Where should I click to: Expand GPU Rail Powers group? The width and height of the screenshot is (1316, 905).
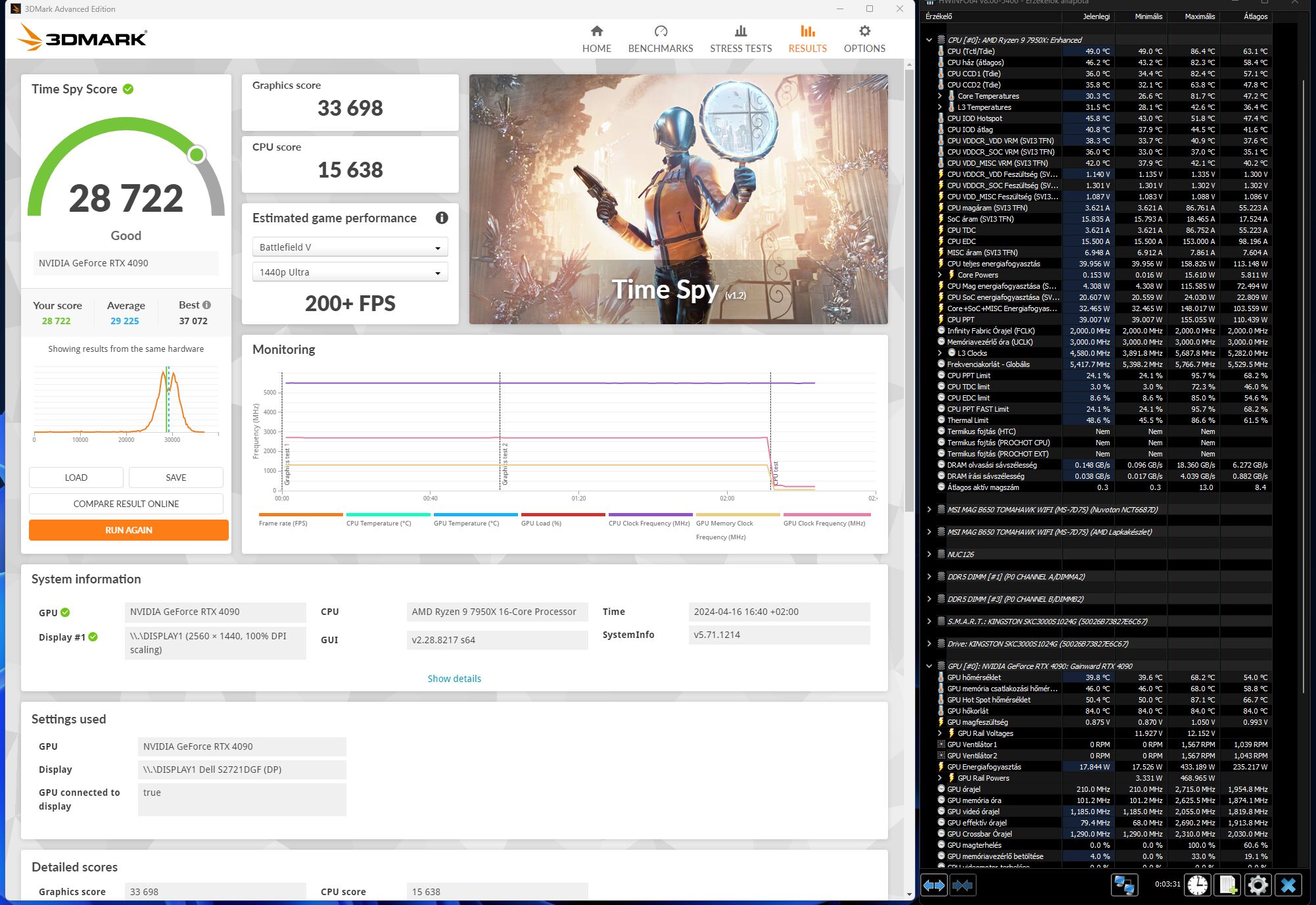[939, 778]
